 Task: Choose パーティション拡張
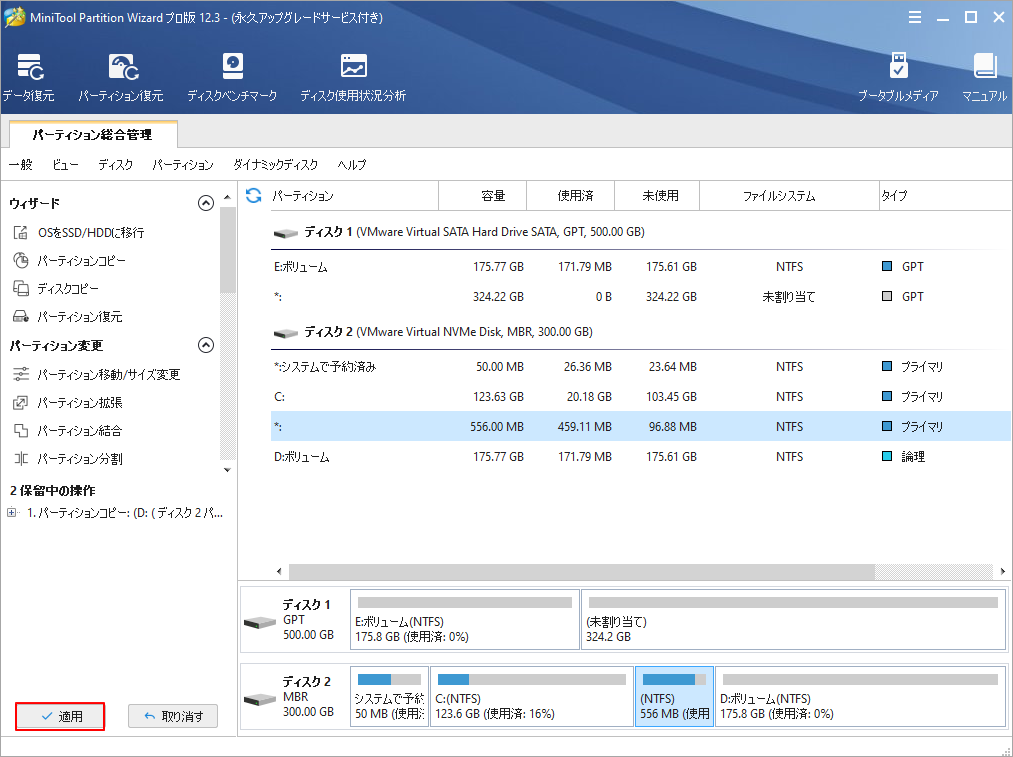pyautogui.click(x=67, y=402)
